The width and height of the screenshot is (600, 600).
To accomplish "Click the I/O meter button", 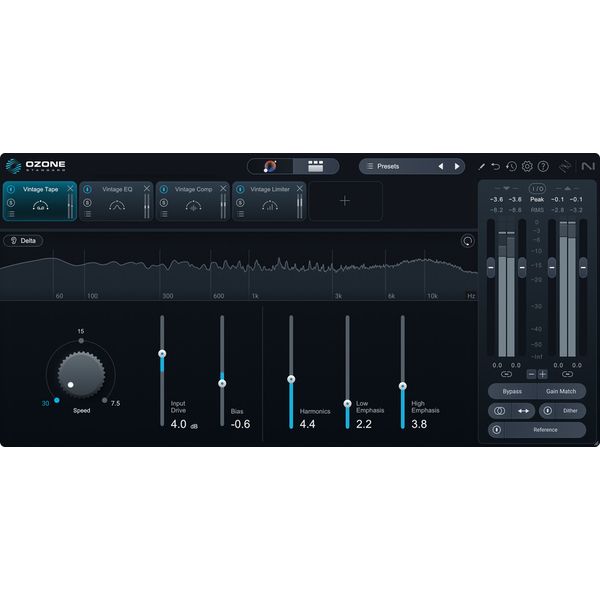I will (537, 189).
